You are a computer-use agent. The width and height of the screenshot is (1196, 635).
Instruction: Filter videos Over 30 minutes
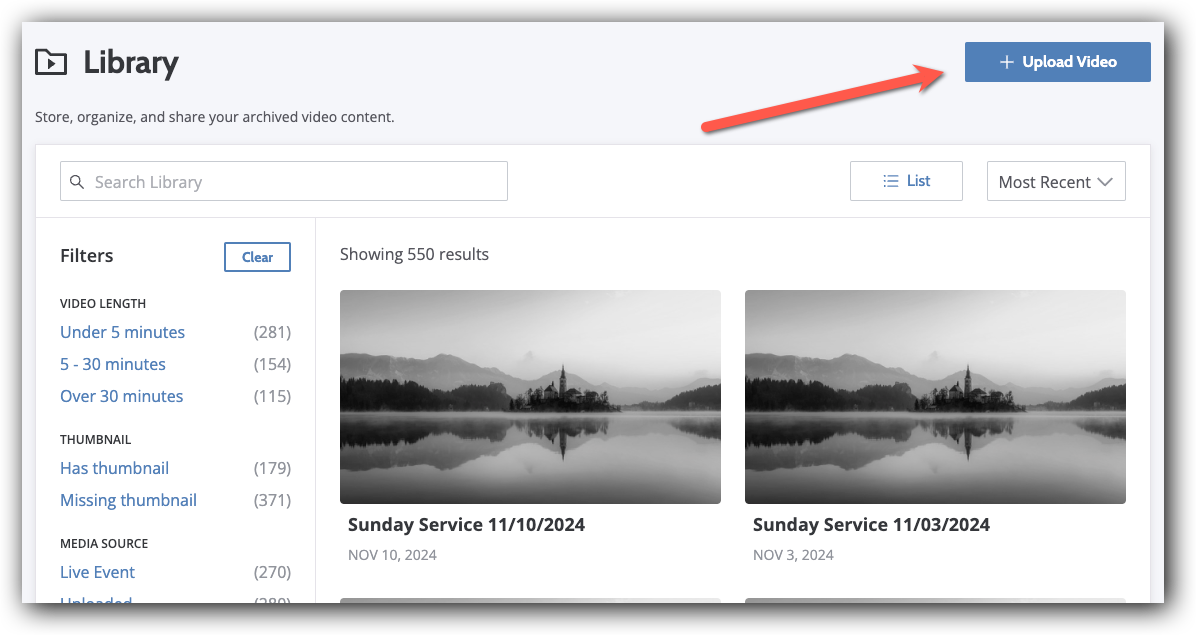(x=121, y=396)
